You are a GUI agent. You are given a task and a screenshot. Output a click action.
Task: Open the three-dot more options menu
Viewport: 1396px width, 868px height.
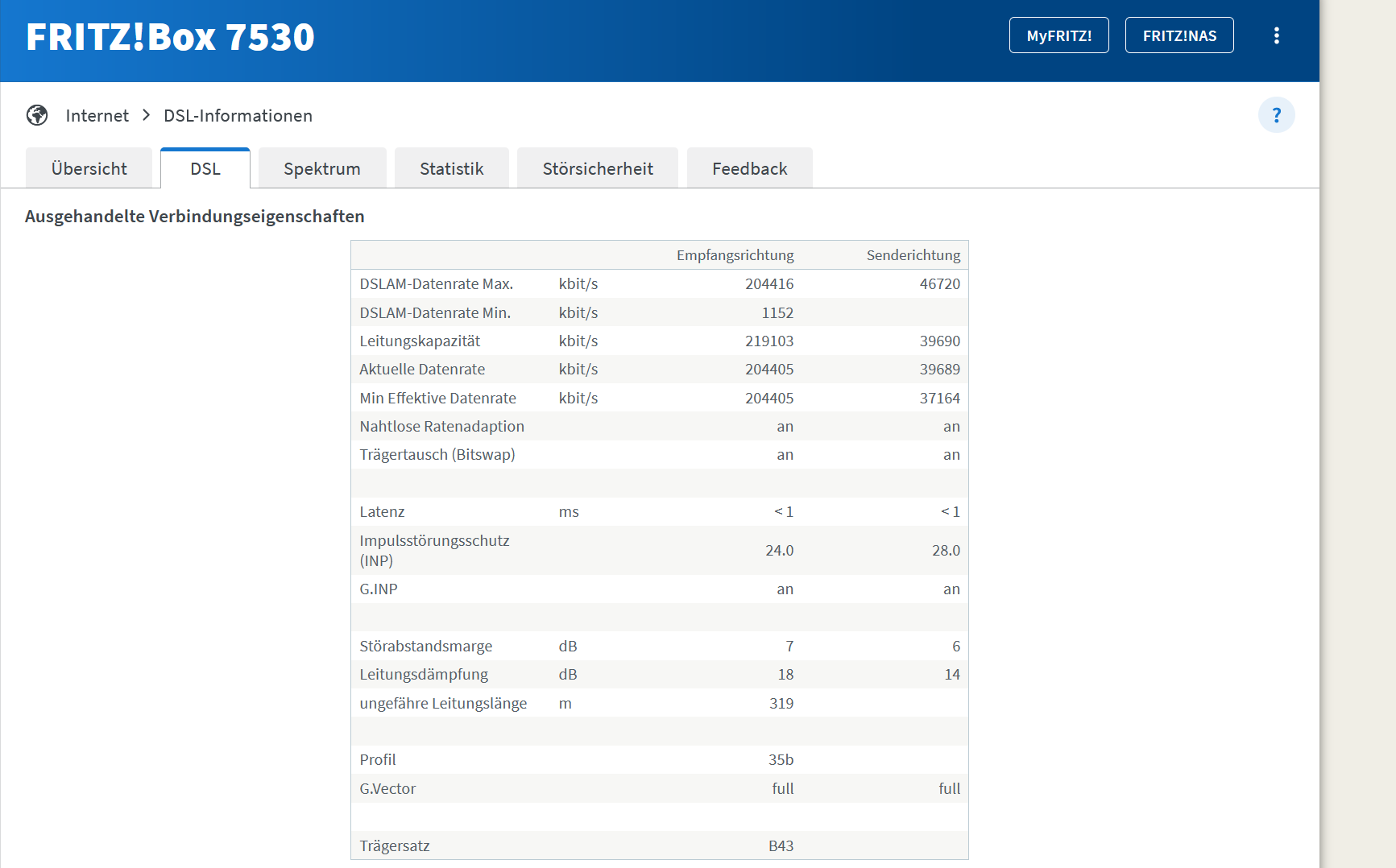[x=1277, y=35]
